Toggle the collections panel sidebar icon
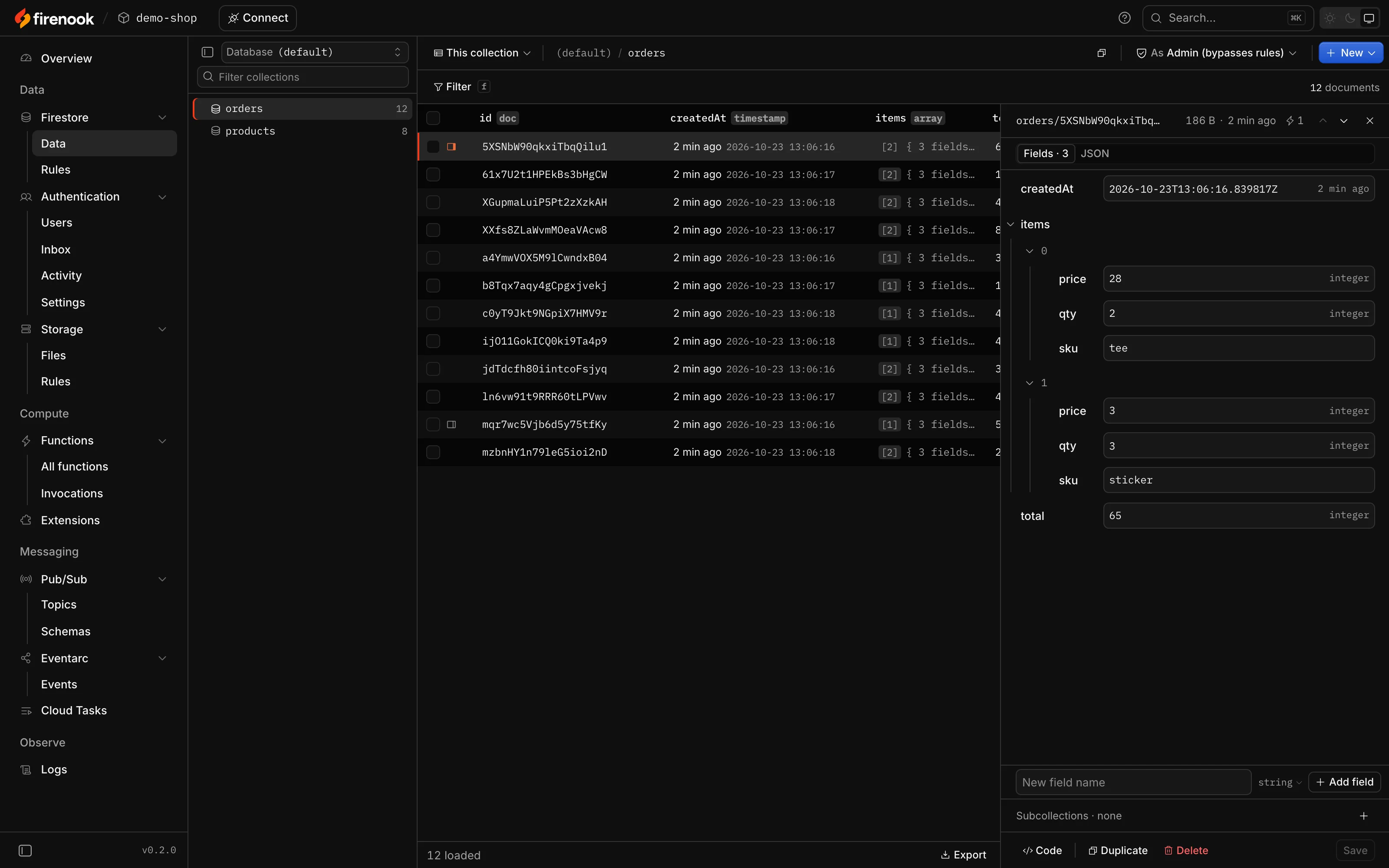The width and height of the screenshot is (1389, 868). (207, 52)
